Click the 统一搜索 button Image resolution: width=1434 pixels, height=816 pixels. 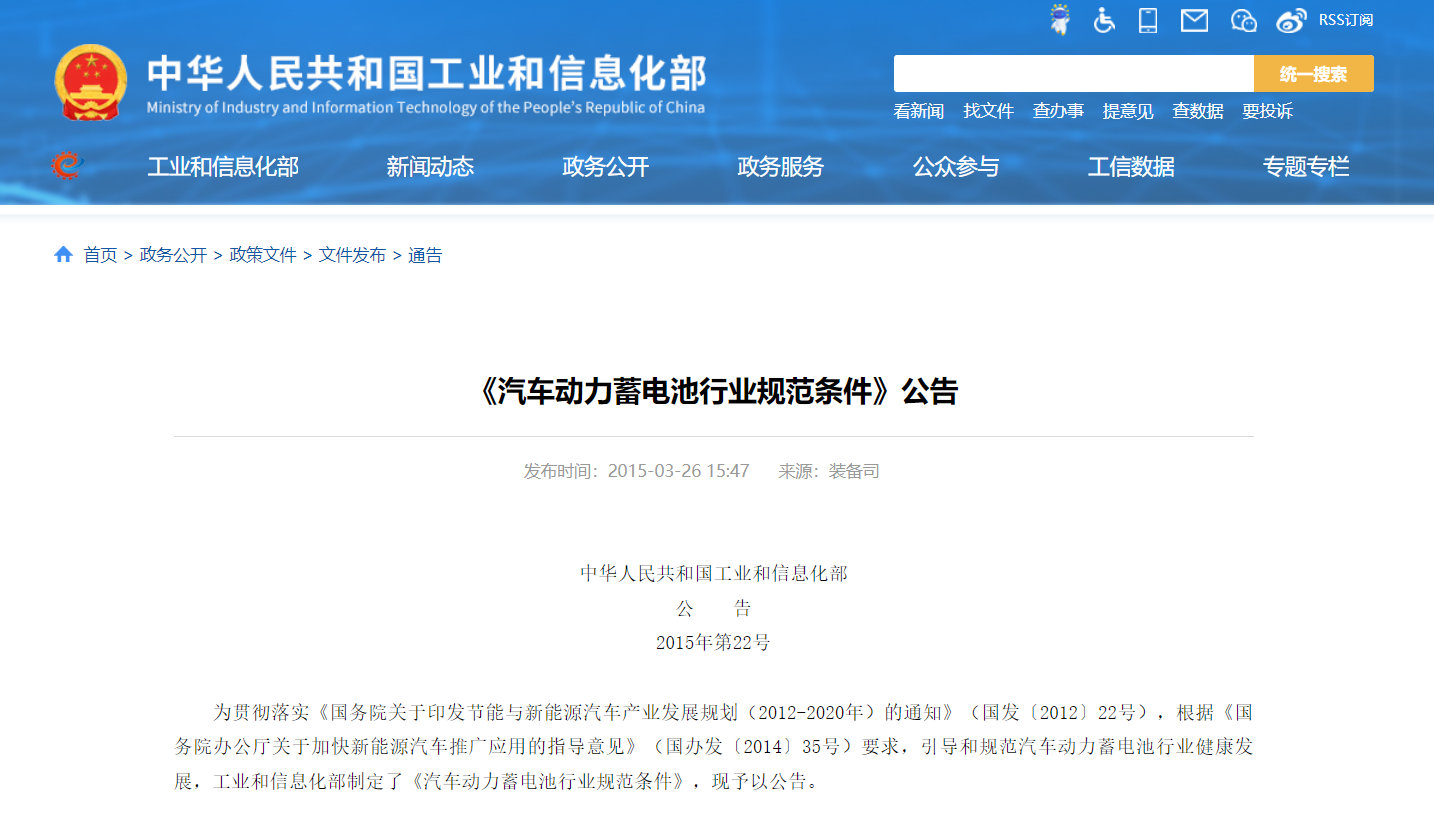tap(1314, 74)
